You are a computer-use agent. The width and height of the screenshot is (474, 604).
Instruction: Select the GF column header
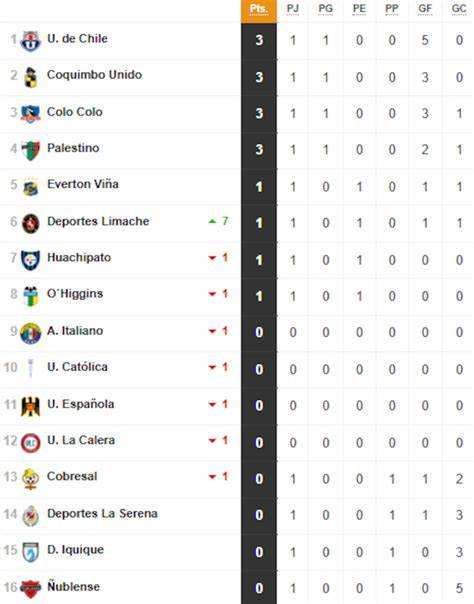[x=425, y=9]
